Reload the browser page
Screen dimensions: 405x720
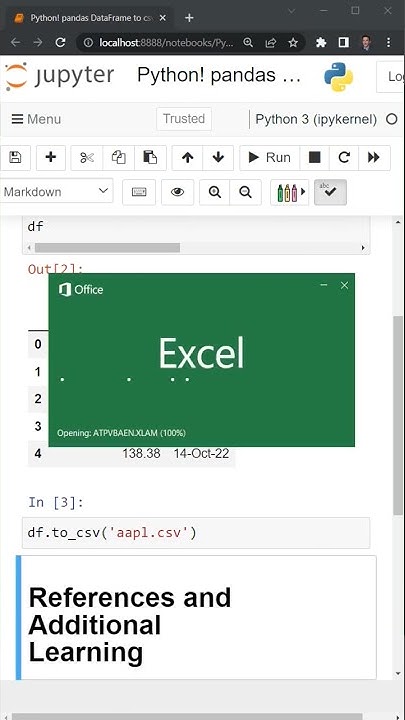(60, 43)
